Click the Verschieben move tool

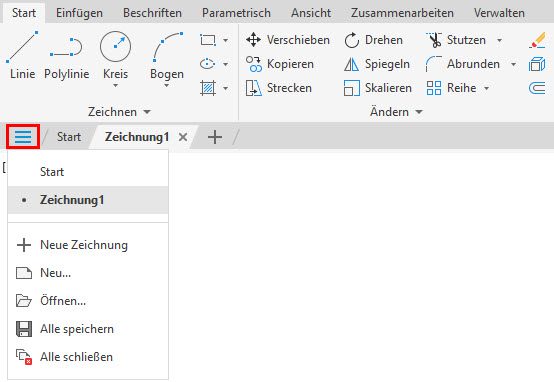coord(288,40)
